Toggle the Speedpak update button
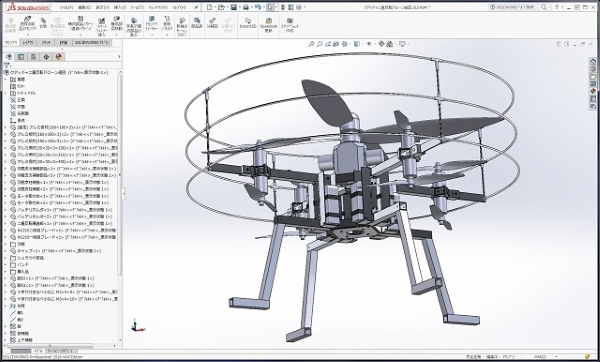This screenshot has height=362, width=600. pyautogui.click(x=268, y=24)
